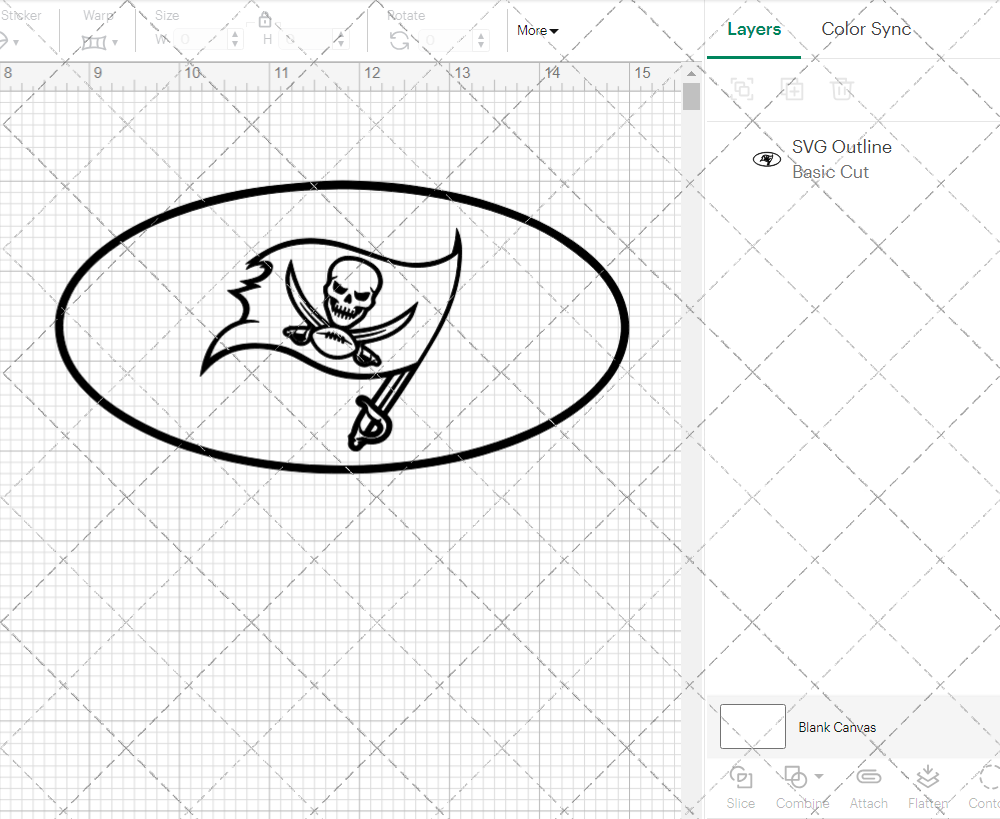Click the Combine tool icon
Screen dimensions: 1000x819
pyautogui.click(x=795, y=778)
